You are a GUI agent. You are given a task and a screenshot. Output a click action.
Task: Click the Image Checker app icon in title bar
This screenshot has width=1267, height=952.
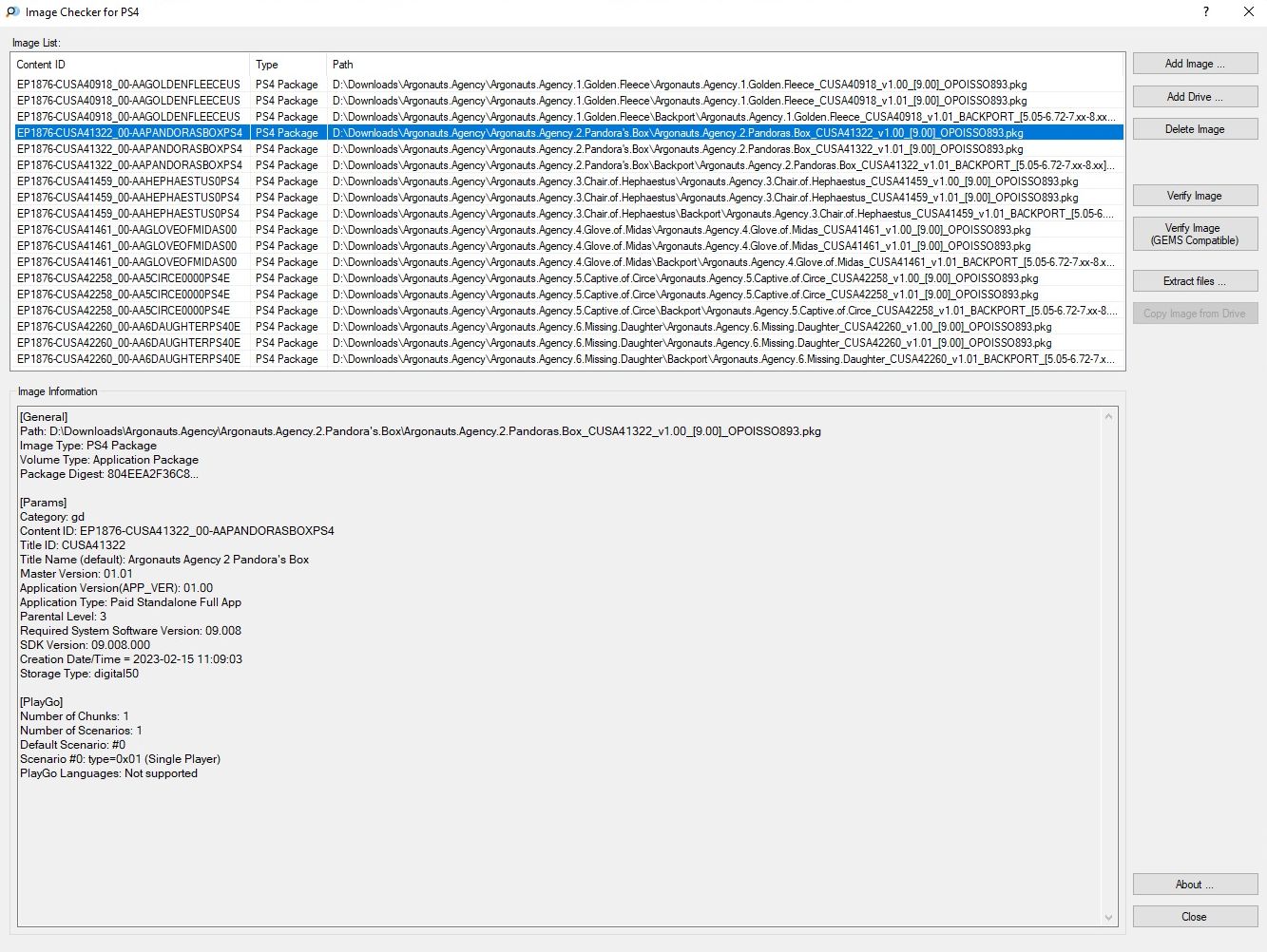[x=12, y=12]
